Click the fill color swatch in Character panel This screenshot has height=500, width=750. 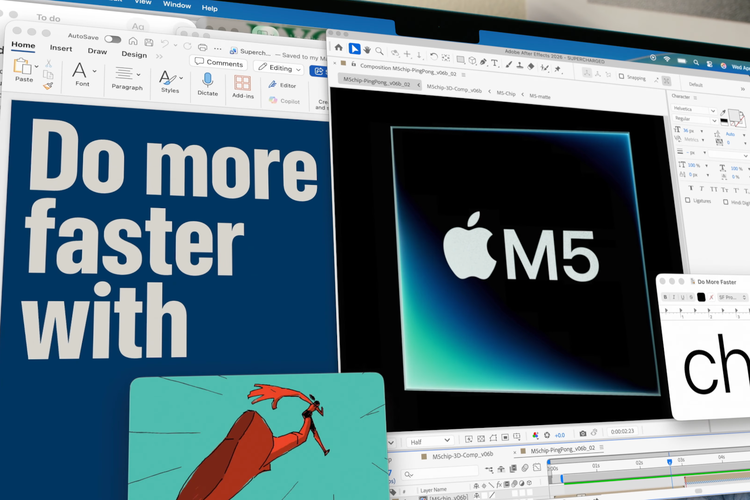coord(733,115)
